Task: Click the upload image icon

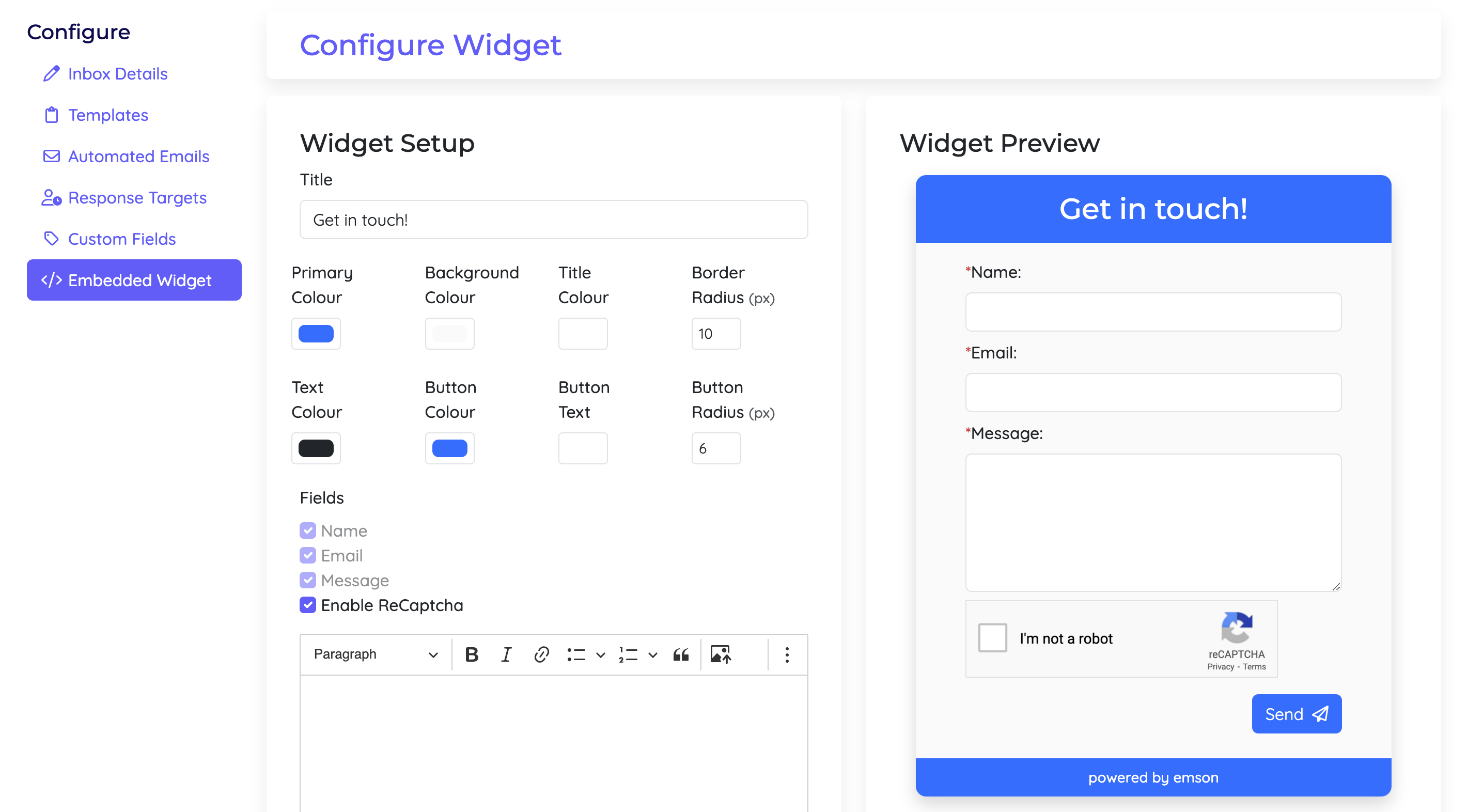Action: pos(721,654)
